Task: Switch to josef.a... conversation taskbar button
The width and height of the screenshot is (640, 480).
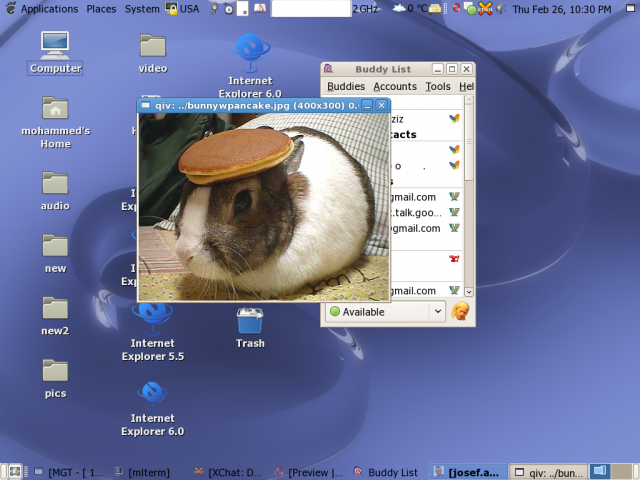Action: pyautogui.click(x=468, y=472)
